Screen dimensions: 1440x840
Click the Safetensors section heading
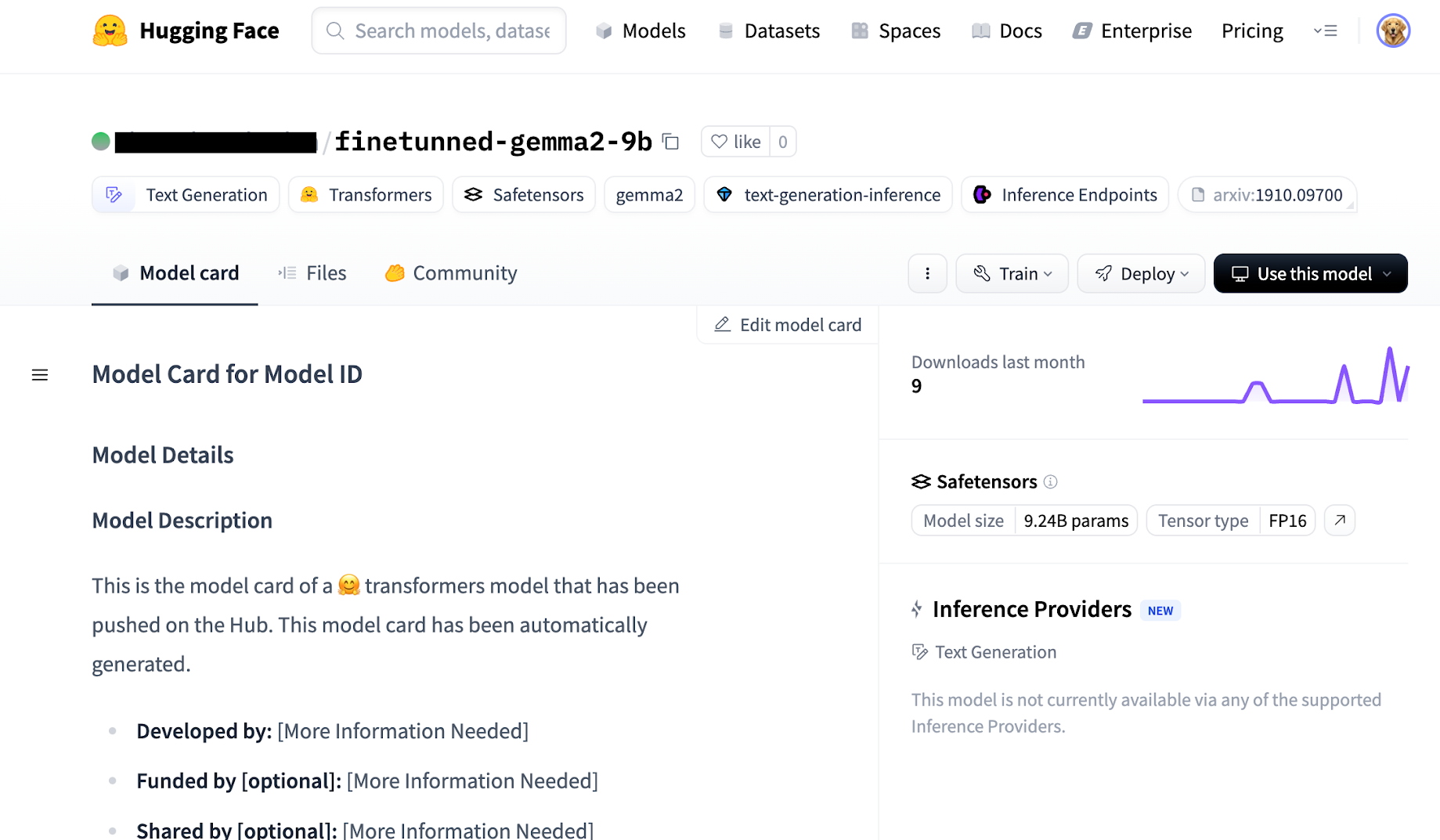pos(986,481)
